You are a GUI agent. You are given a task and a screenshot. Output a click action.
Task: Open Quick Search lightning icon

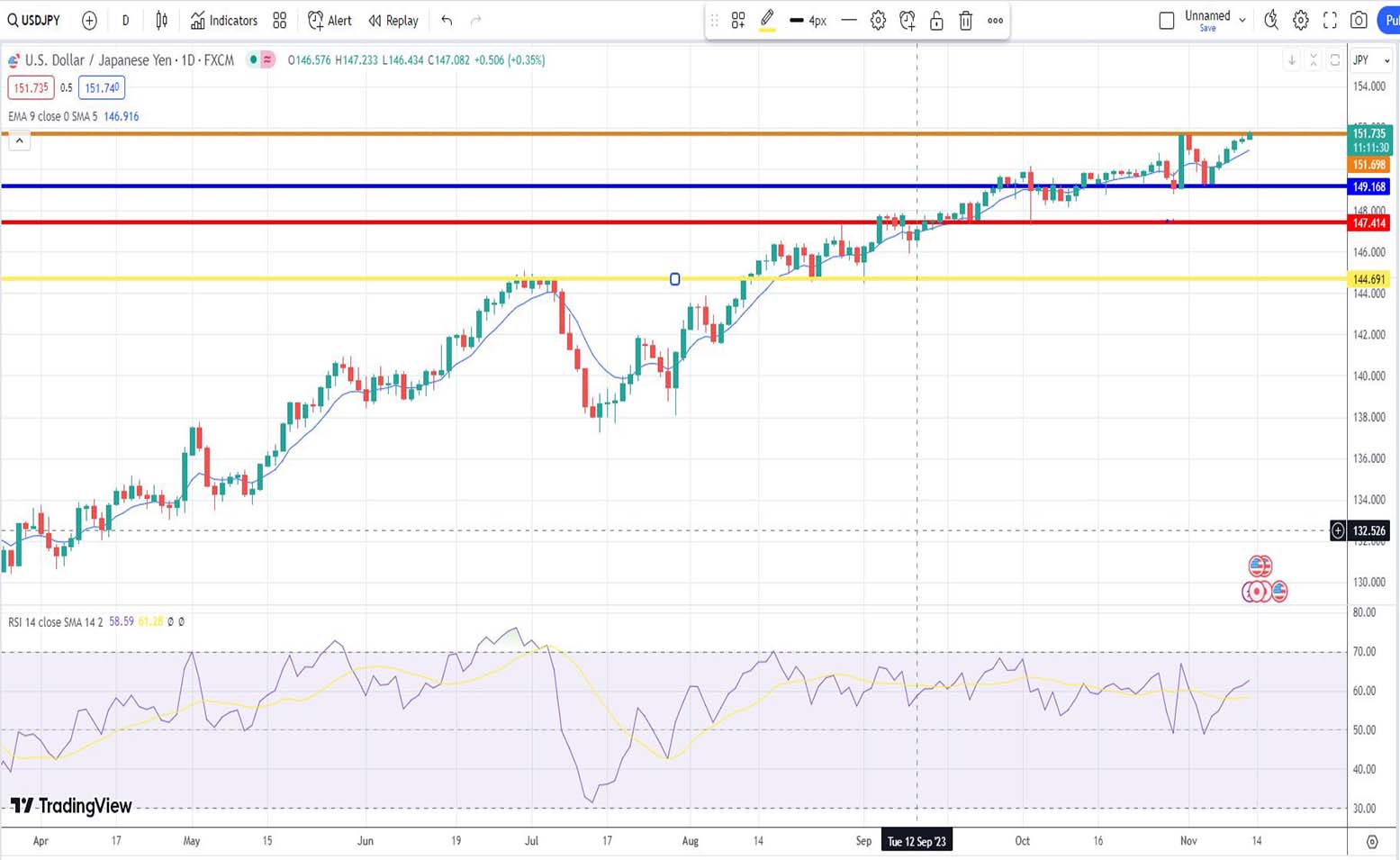tap(1271, 20)
